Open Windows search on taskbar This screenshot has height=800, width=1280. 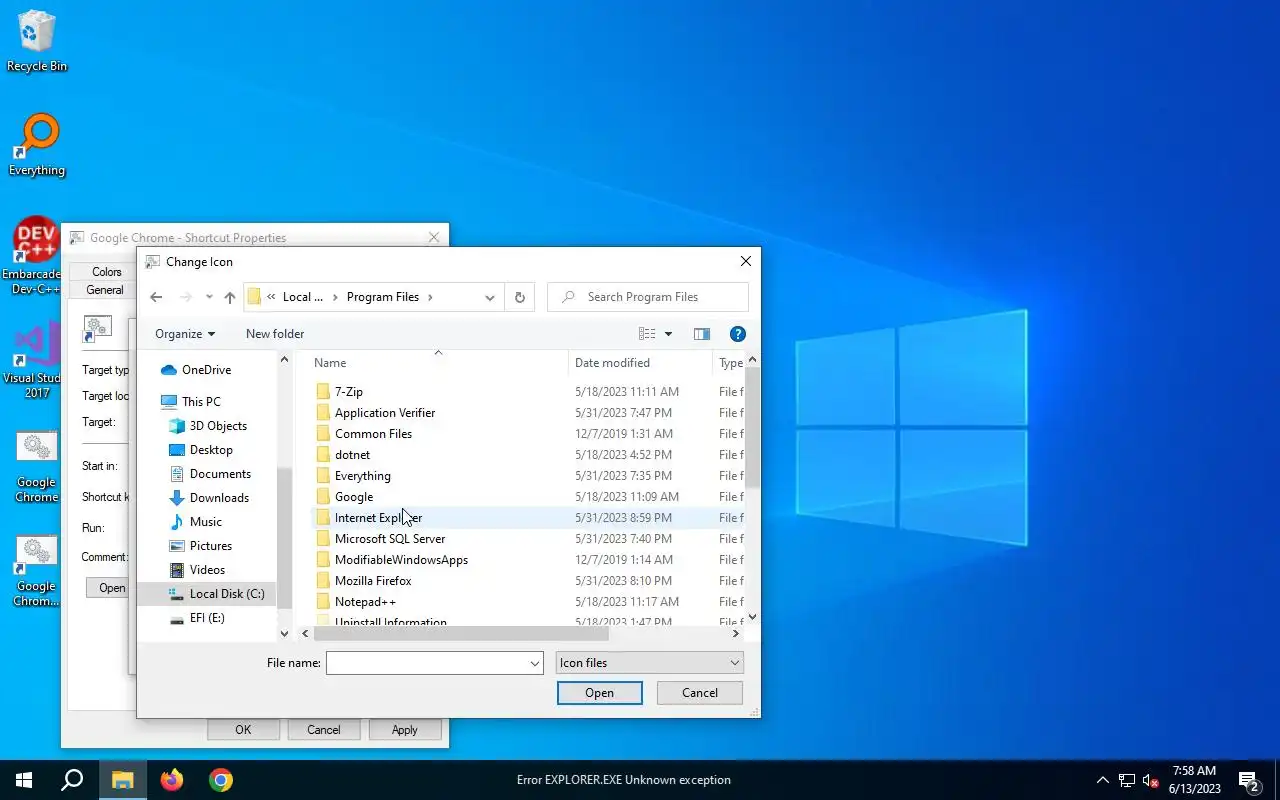pyautogui.click(x=72, y=780)
